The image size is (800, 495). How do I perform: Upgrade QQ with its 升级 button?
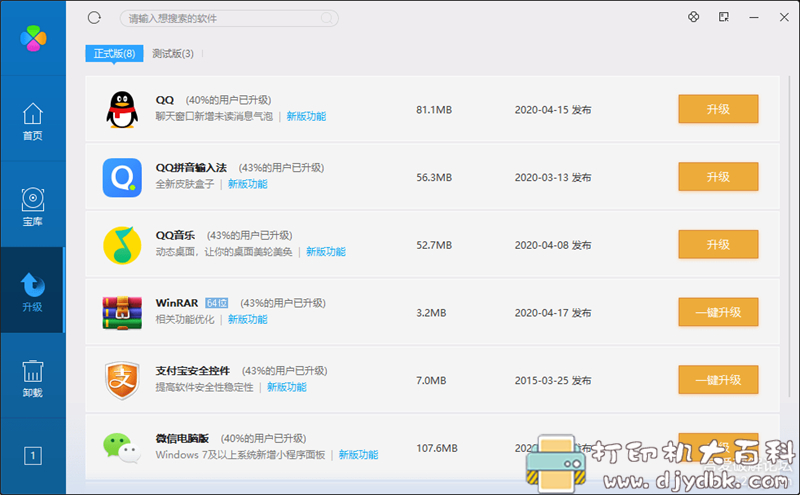[718, 109]
